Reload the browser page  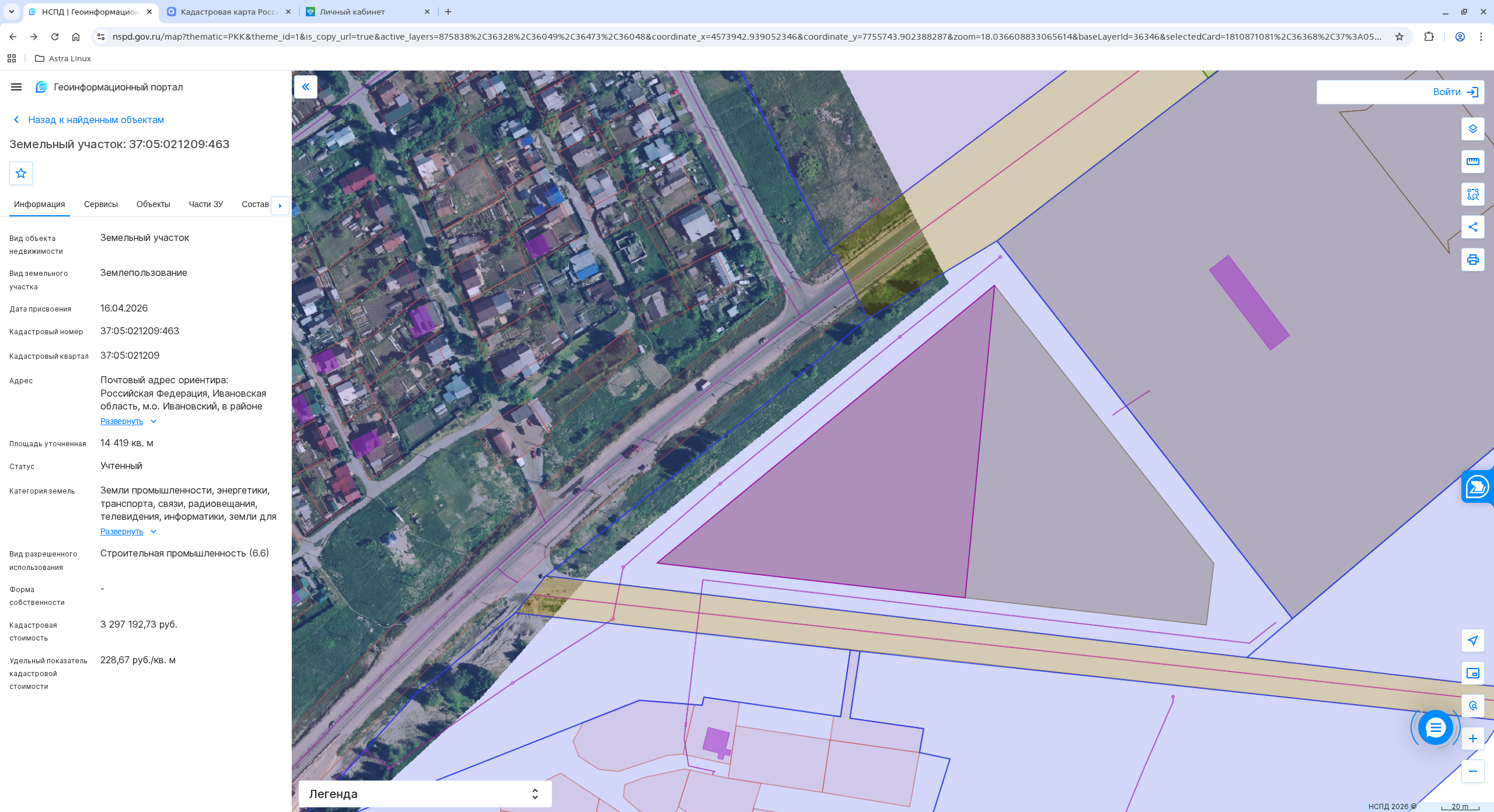(55, 37)
